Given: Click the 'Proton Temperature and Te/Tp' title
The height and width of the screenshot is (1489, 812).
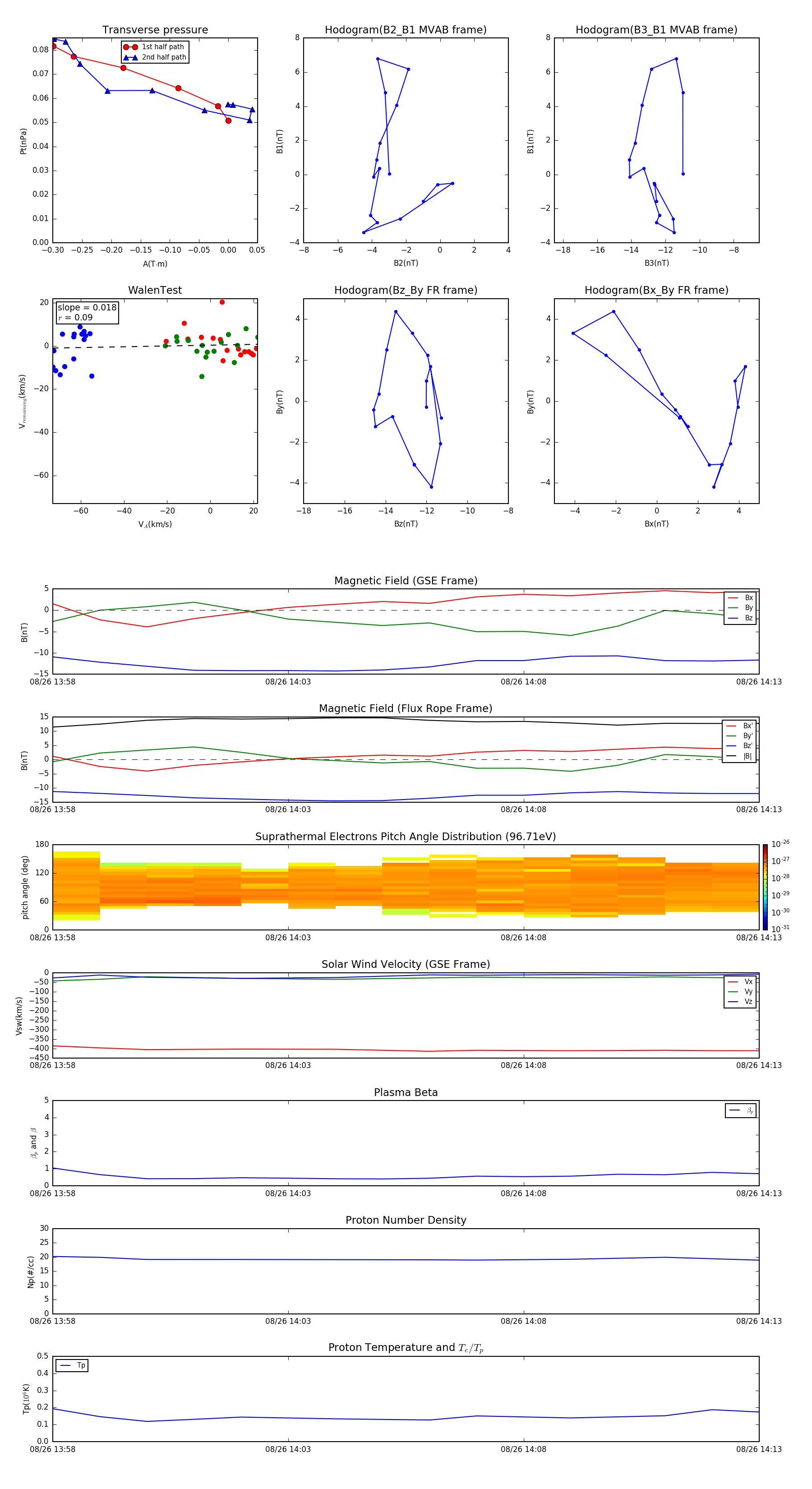Looking at the screenshot, I should pyautogui.click(x=406, y=1348).
